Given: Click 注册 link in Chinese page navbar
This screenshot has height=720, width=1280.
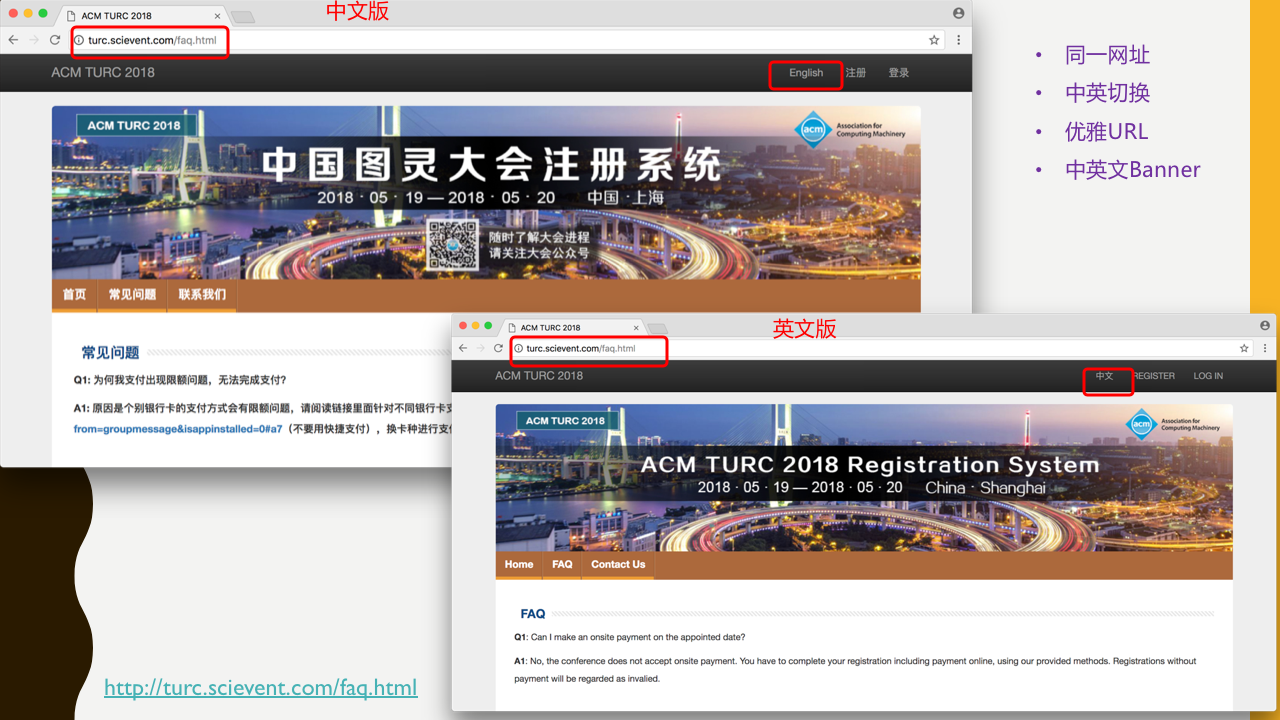Looking at the screenshot, I should pos(856,73).
